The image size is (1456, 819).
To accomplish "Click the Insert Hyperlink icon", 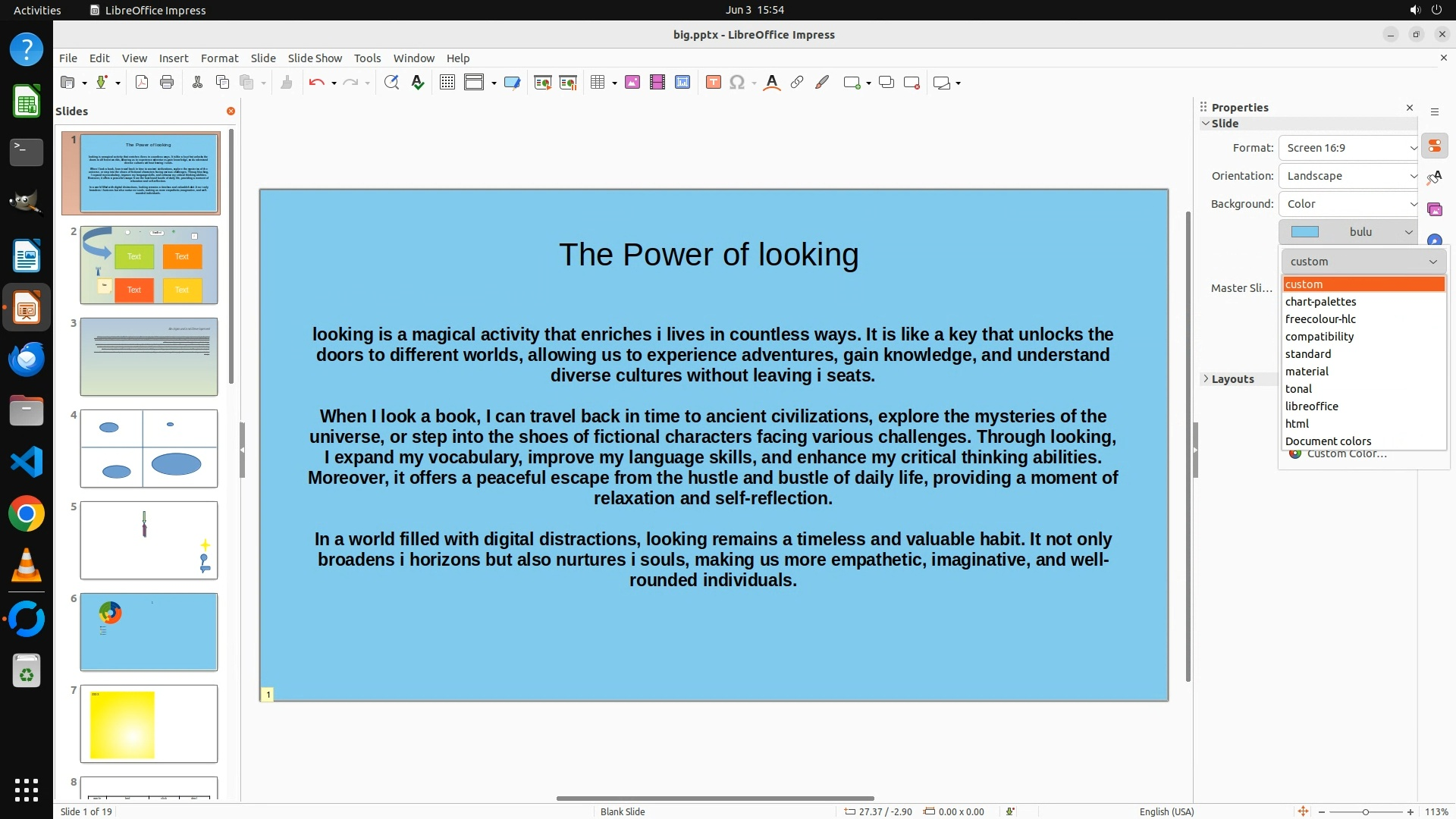I will click(x=797, y=83).
